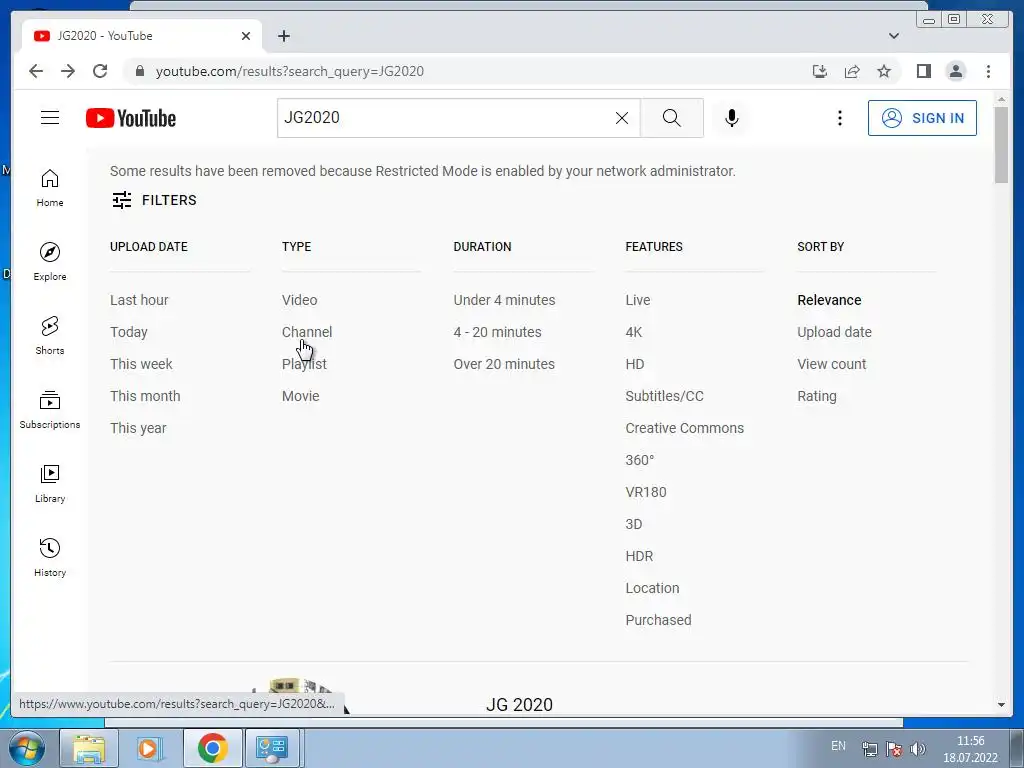This screenshot has height=768, width=1024.
Task: Start voice search with the microphone icon
Action: [731, 118]
